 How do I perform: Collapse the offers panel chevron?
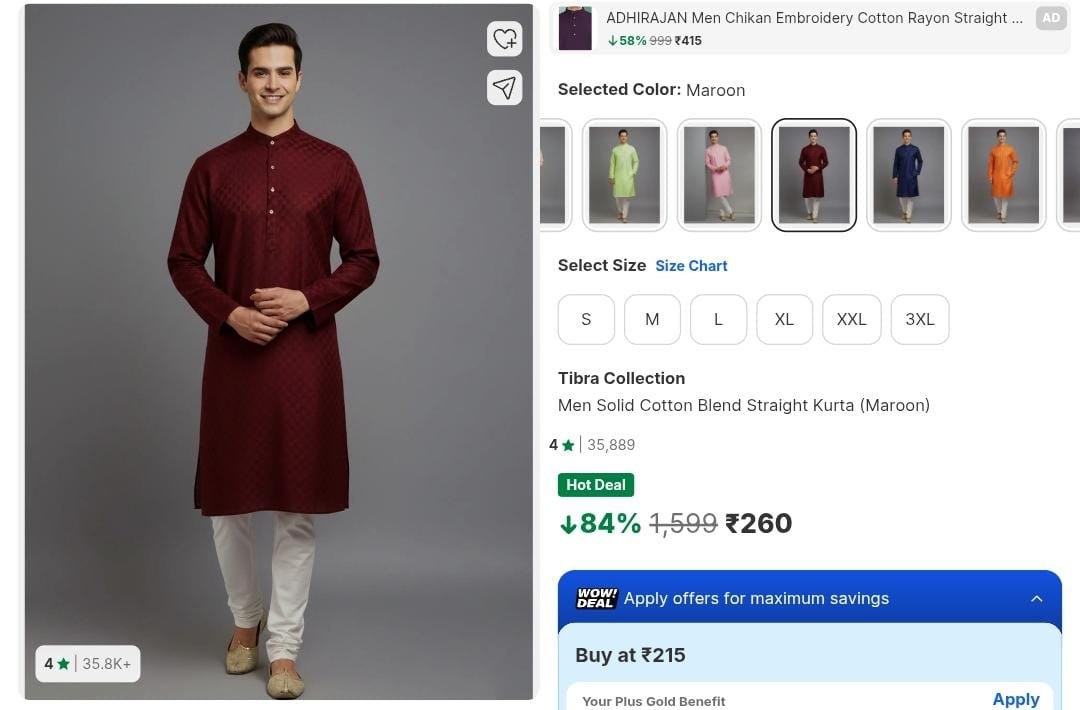[x=1036, y=598]
